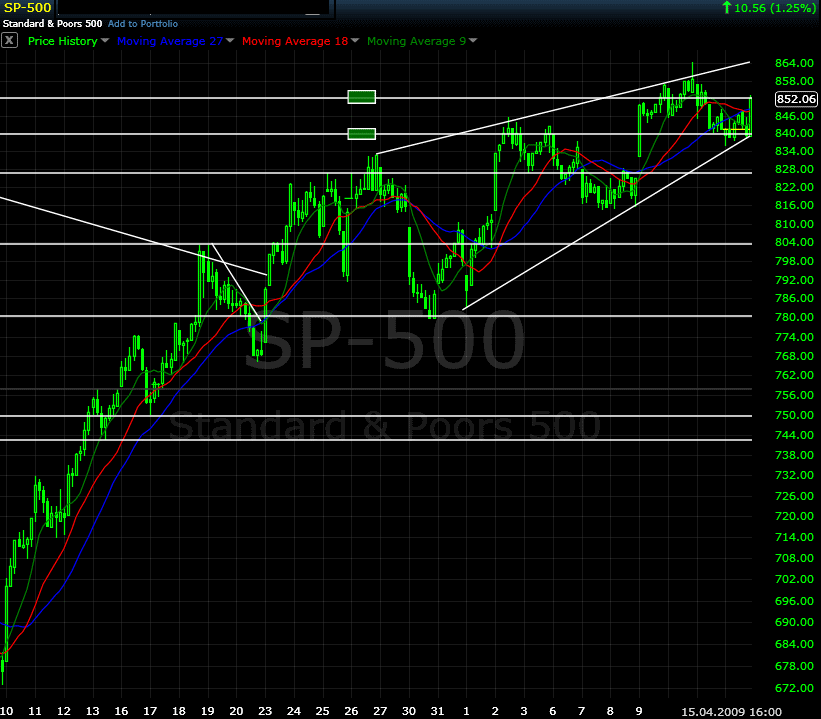Select the Price History label
This screenshot has width=821, height=719.
pyautogui.click(x=63, y=41)
